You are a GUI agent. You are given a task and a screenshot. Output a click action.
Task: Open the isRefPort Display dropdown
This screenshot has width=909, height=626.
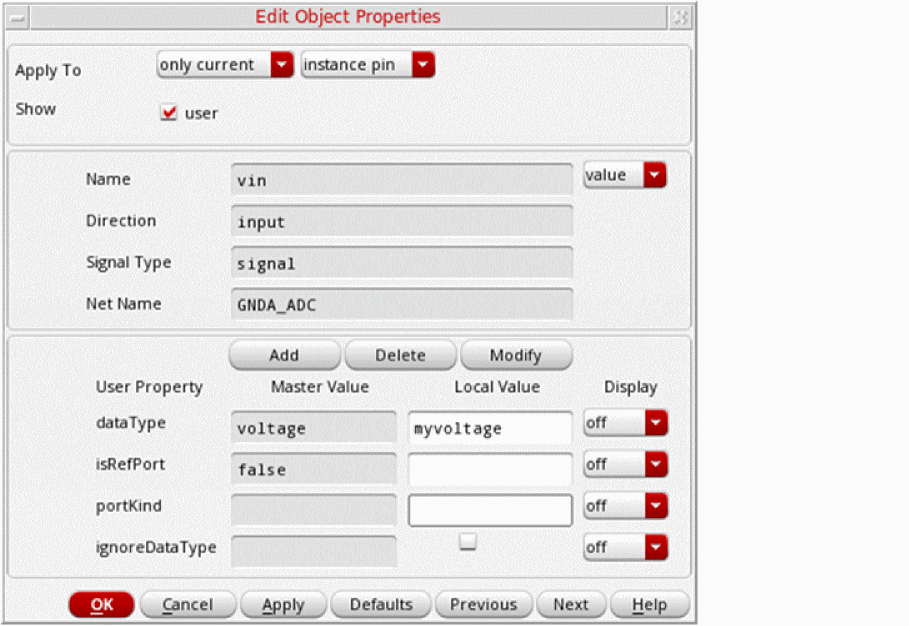click(x=626, y=464)
